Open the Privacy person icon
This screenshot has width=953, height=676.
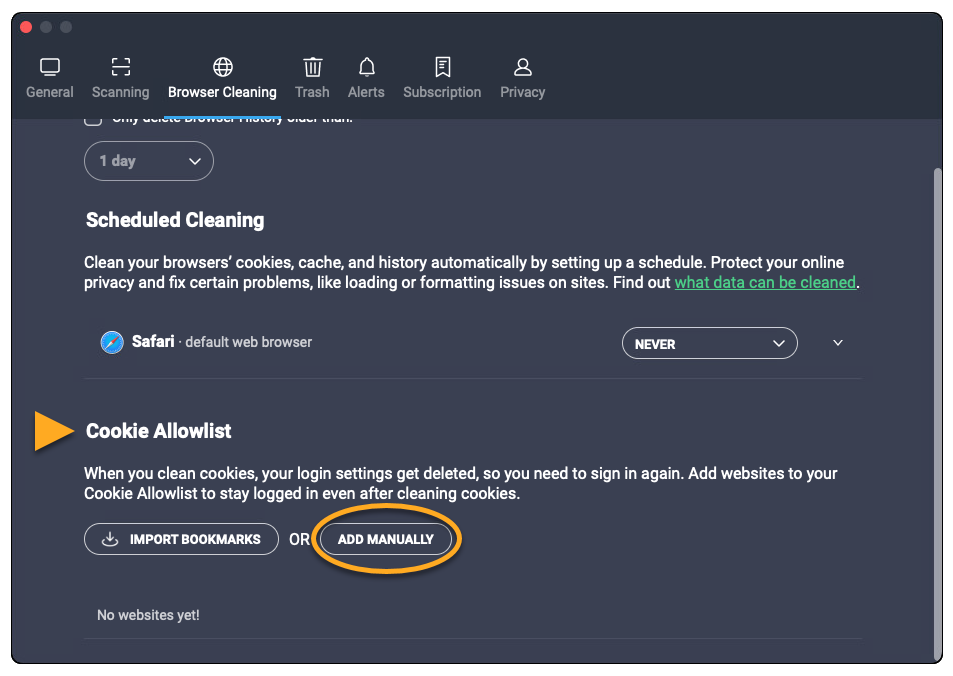click(x=523, y=67)
